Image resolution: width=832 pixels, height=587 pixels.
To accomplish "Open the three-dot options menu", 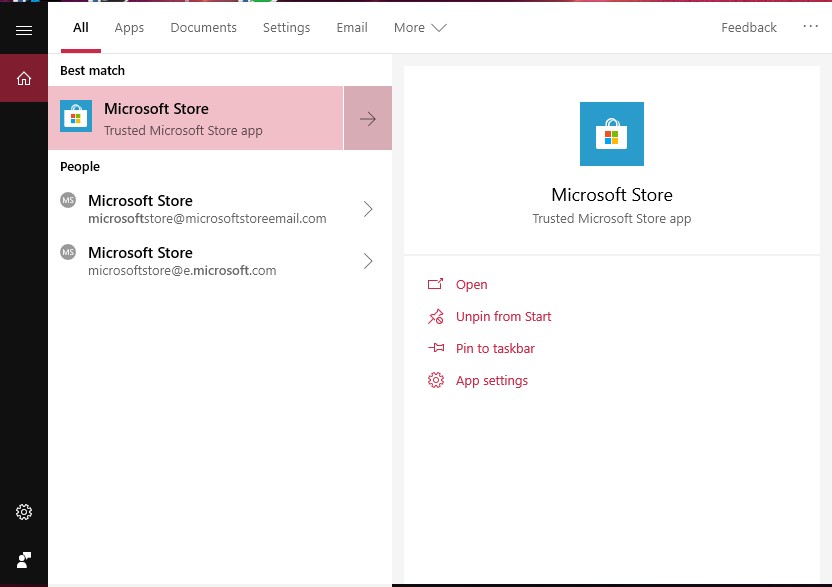I will pos(810,26).
